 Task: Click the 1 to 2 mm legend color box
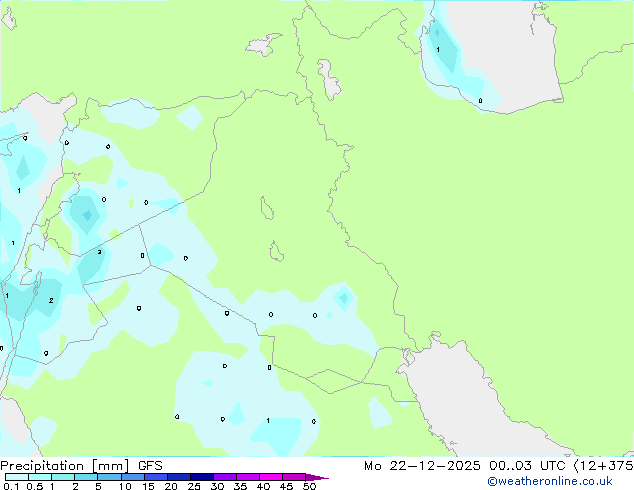tap(63, 477)
